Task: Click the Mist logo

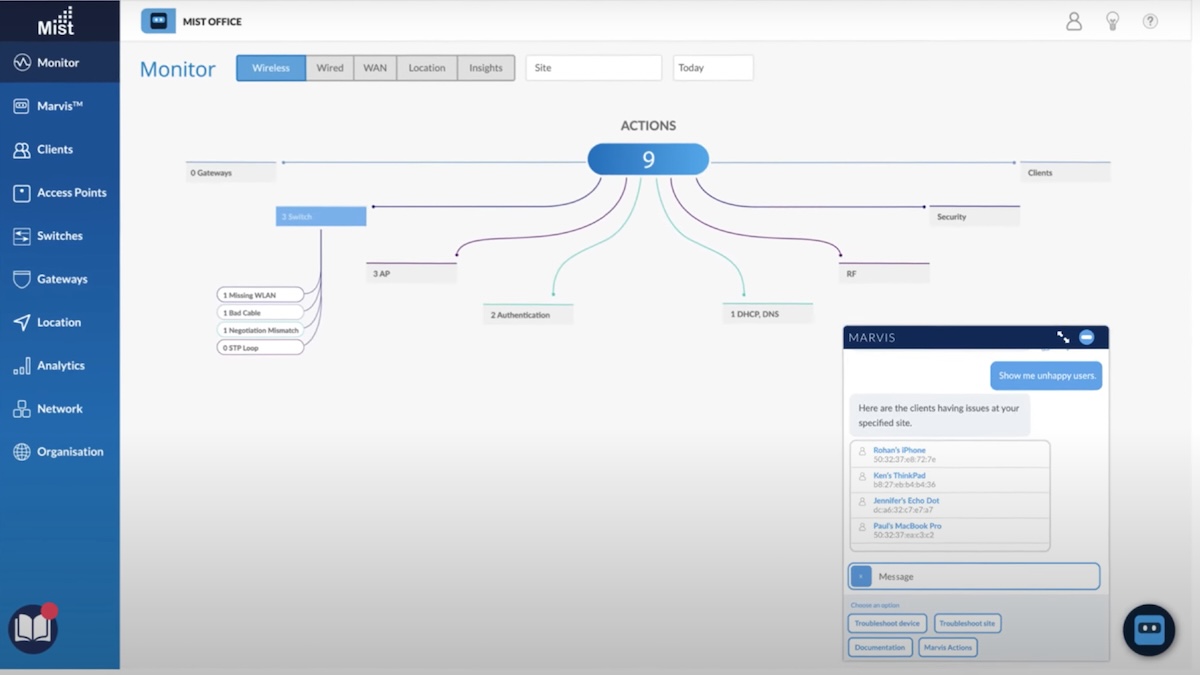Action: pyautogui.click(x=56, y=20)
